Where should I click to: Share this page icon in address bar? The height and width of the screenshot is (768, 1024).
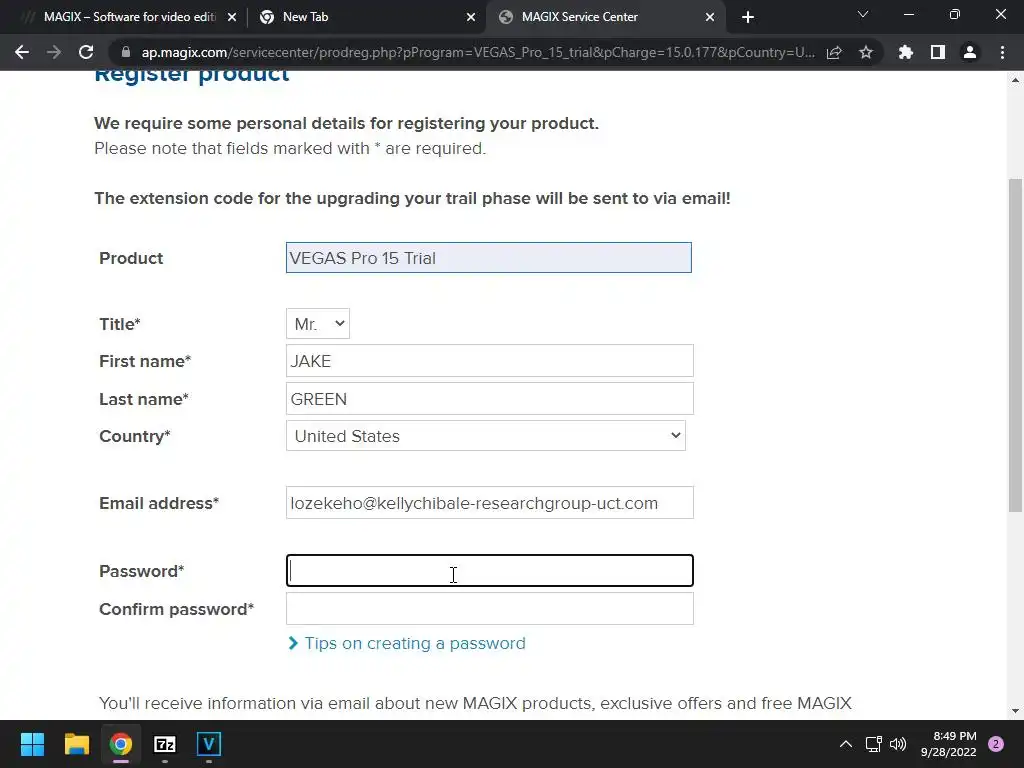pos(834,52)
